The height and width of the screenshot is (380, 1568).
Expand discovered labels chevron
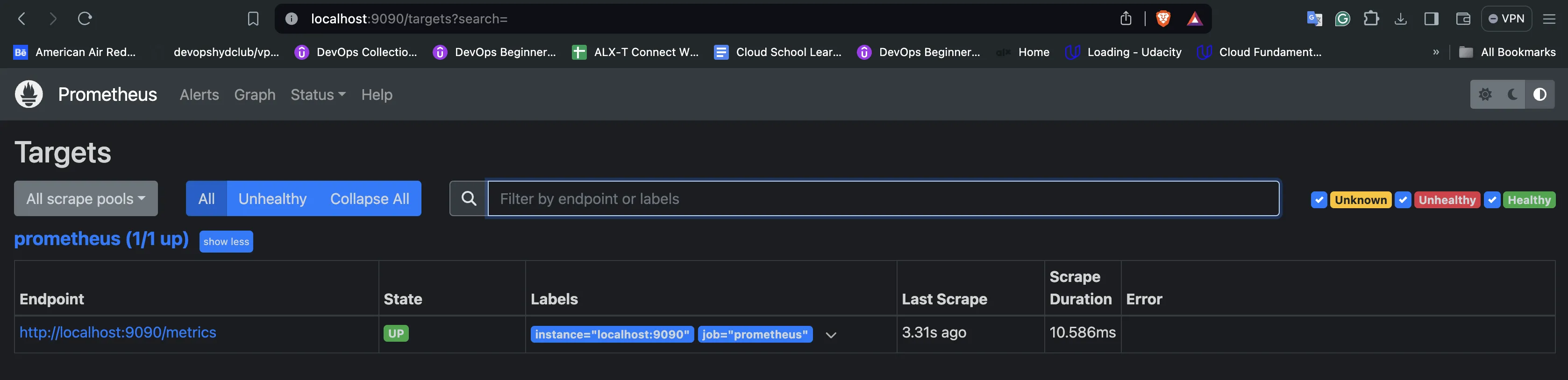click(831, 335)
